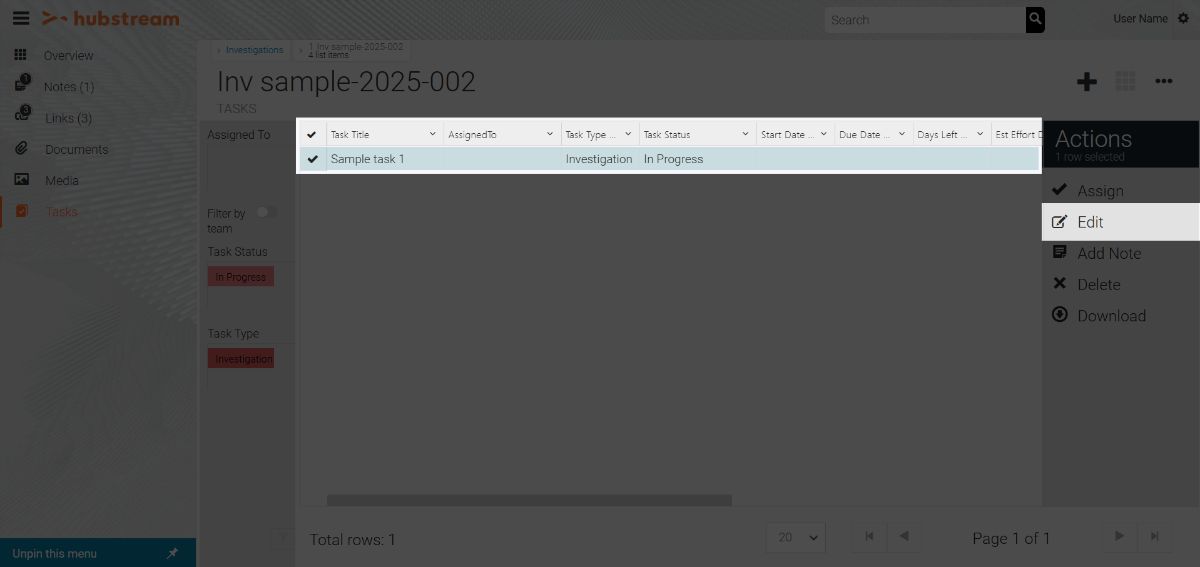Open the hamburger main menu
1200x567 pixels.
(20, 18)
